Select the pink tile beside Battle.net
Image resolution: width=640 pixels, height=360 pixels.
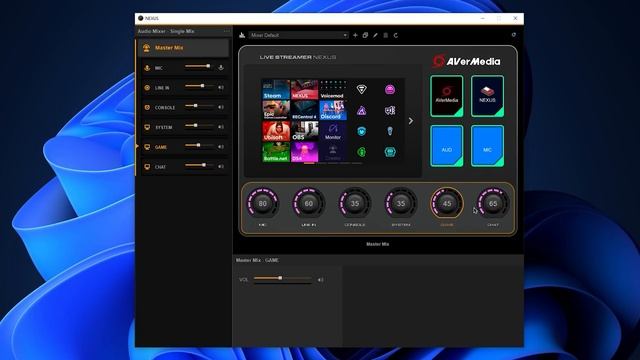[x=304, y=152]
